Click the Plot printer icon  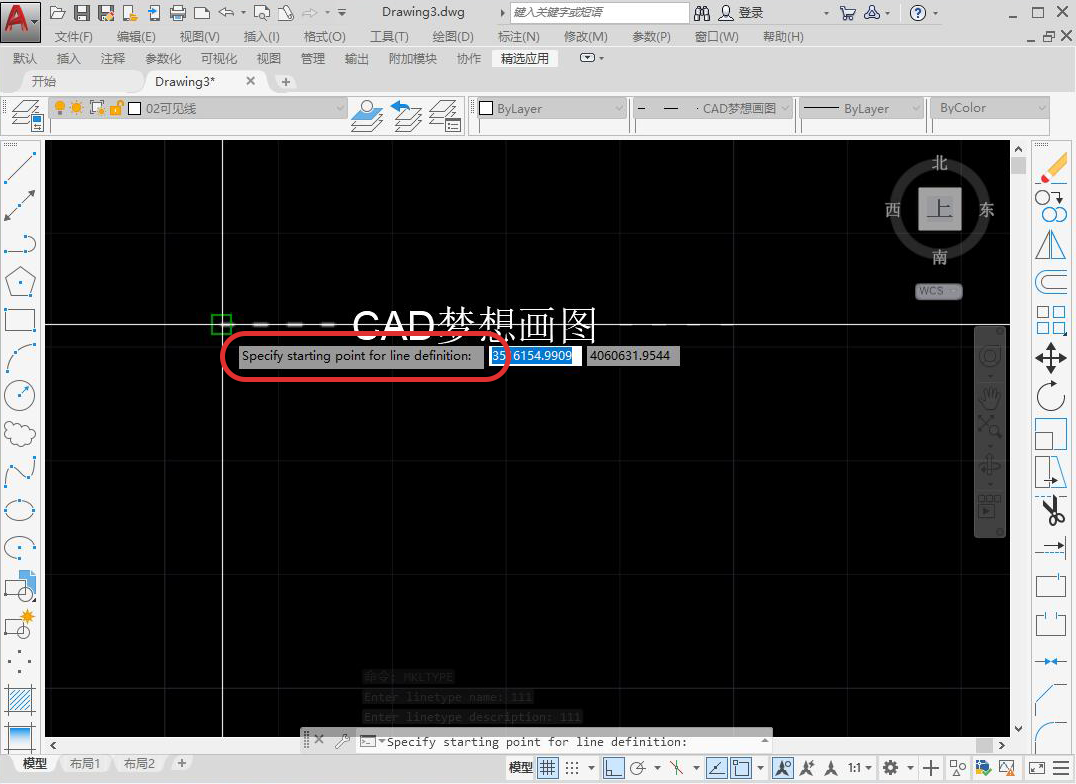pyautogui.click(x=178, y=12)
